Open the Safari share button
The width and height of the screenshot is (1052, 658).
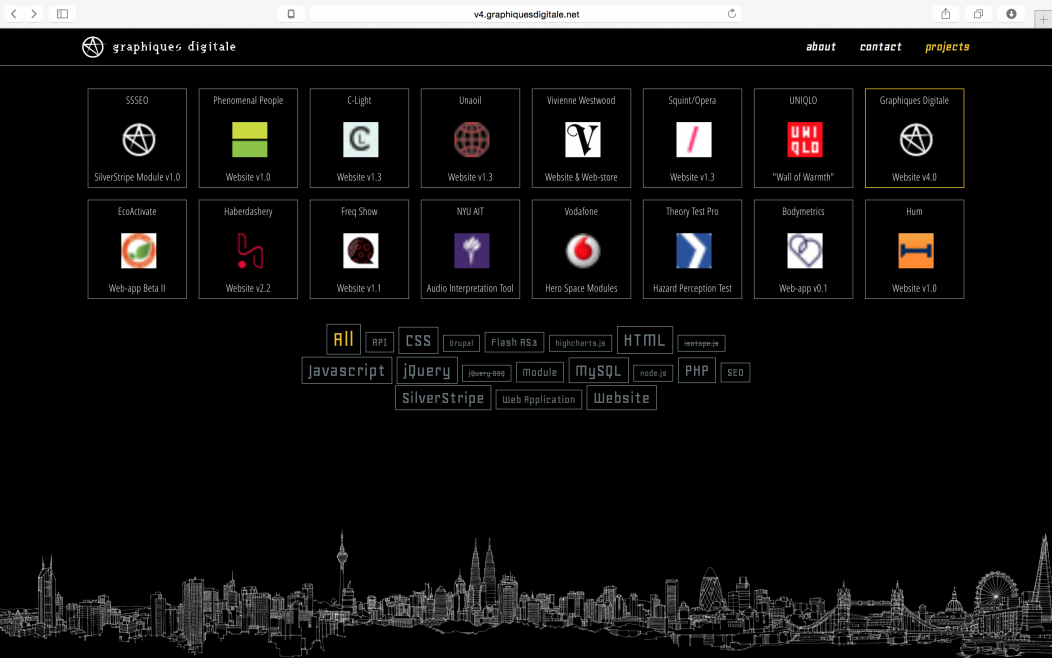[x=945, y=13]
